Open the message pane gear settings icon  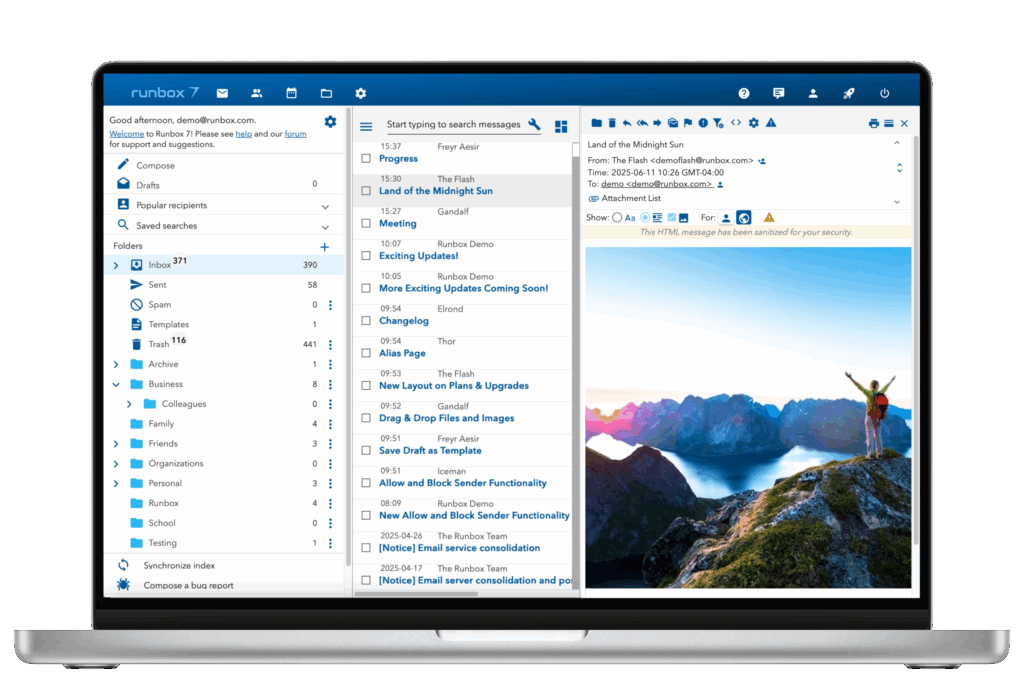754,123
